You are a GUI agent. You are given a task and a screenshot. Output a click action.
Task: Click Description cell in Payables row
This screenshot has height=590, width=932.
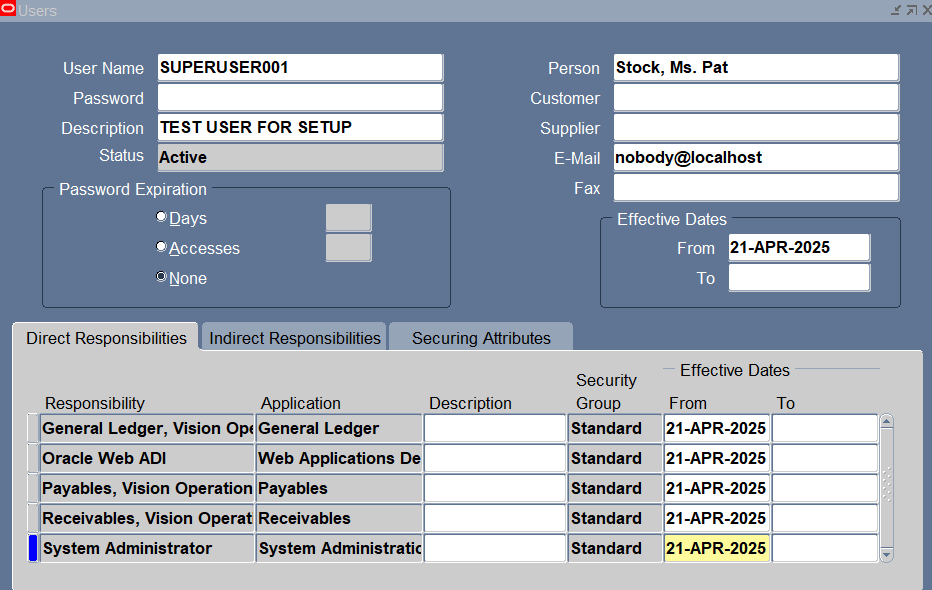tap(495, 488)
